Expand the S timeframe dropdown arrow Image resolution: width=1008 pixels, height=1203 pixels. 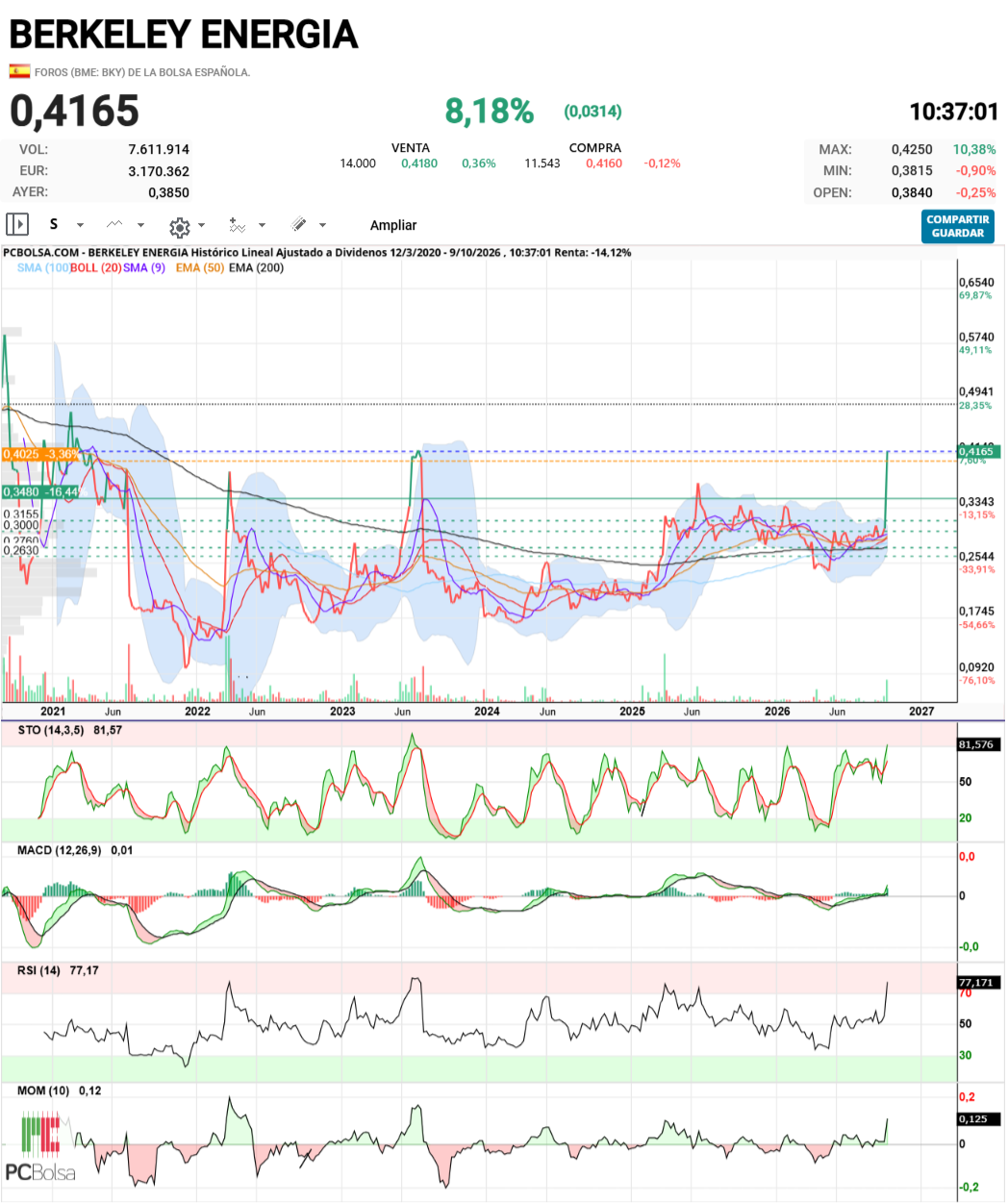(x=80, y=226)
